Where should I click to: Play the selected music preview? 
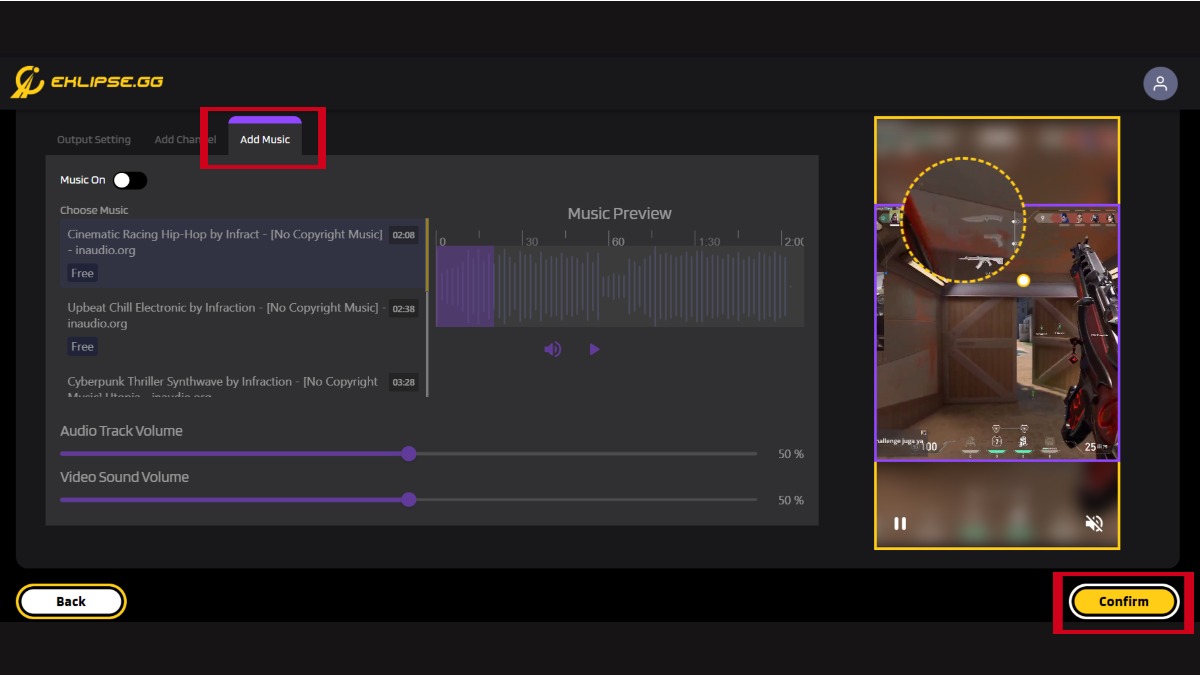595,348
